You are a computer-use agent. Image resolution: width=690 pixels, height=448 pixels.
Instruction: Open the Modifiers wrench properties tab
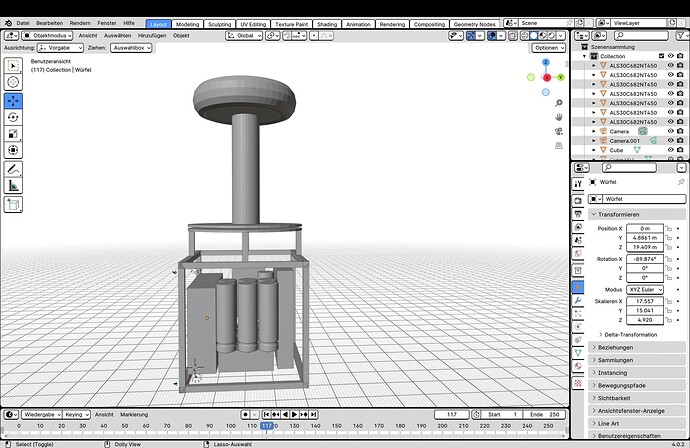[x=578, y=301]
